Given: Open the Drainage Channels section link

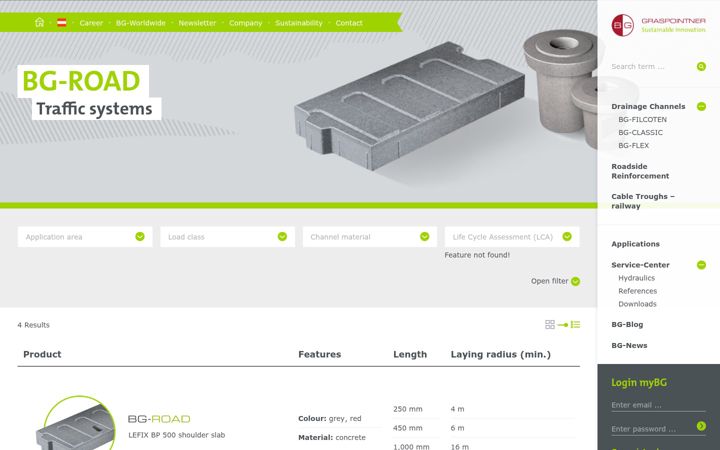Looking at the screenshot, I should coord(648,107).
